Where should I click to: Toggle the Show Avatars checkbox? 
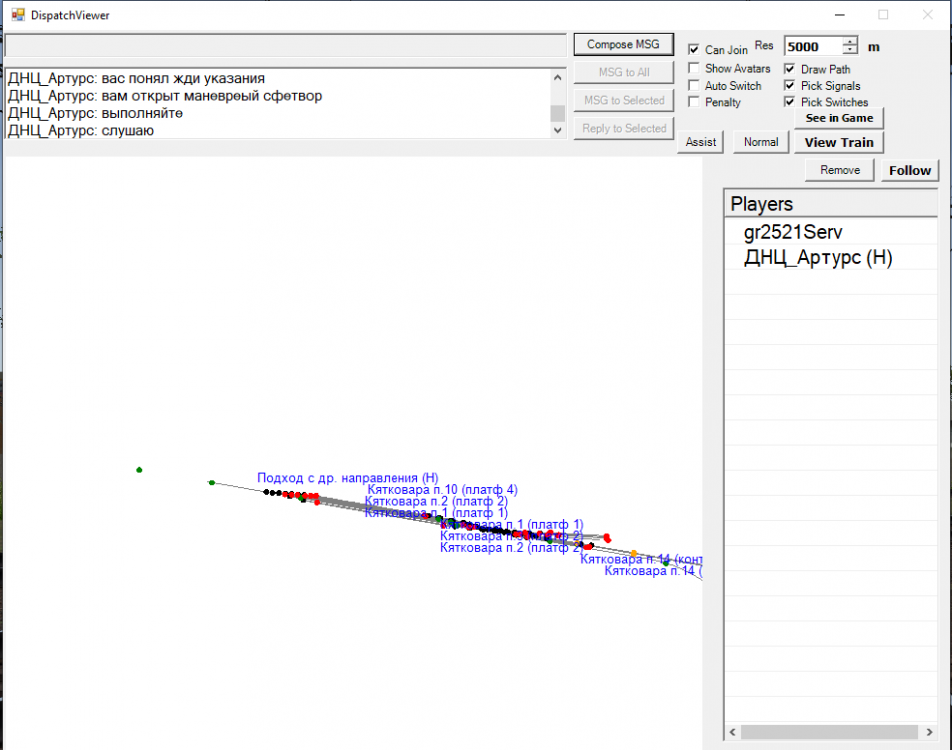[x=694, y=69]
